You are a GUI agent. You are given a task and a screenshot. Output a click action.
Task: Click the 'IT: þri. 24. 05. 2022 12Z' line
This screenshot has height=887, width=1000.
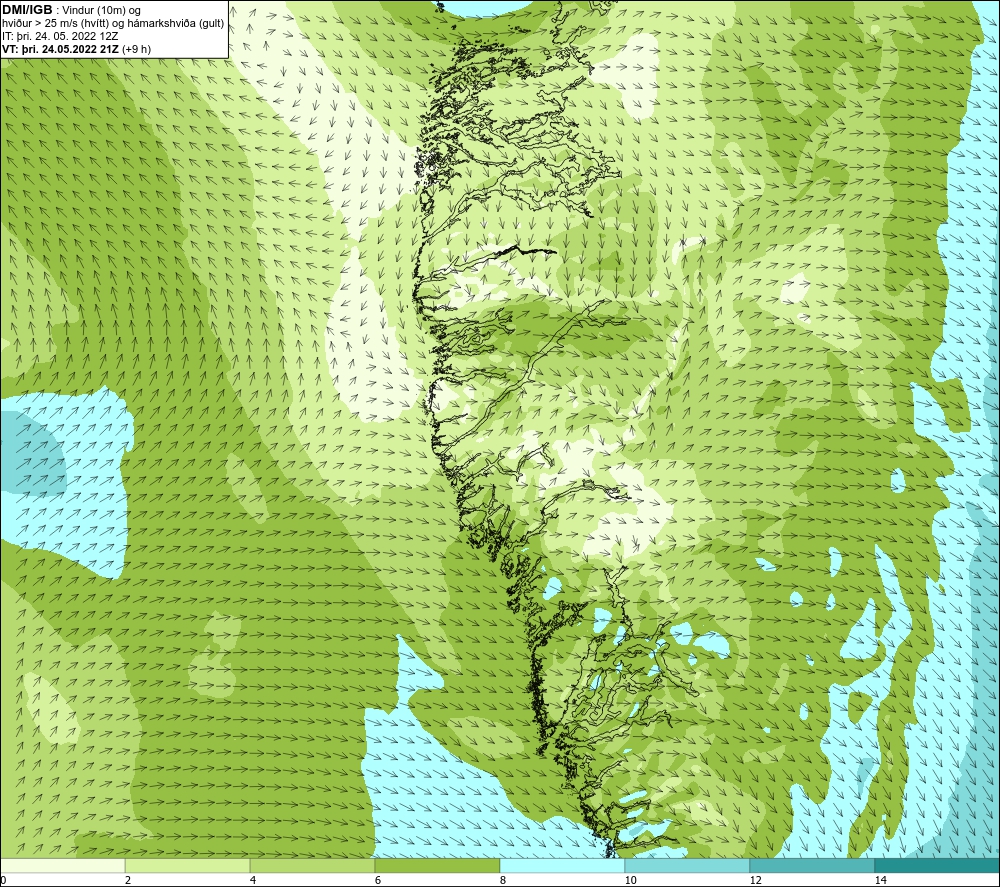pyautogui.click(x=61, y=36)
